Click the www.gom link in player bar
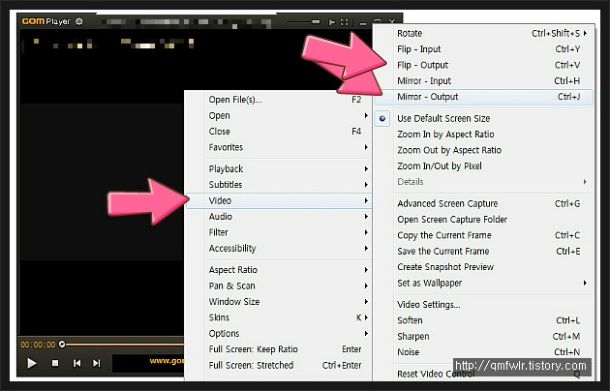The height and width of the screenshot is (391, 610). click(167, 361)
